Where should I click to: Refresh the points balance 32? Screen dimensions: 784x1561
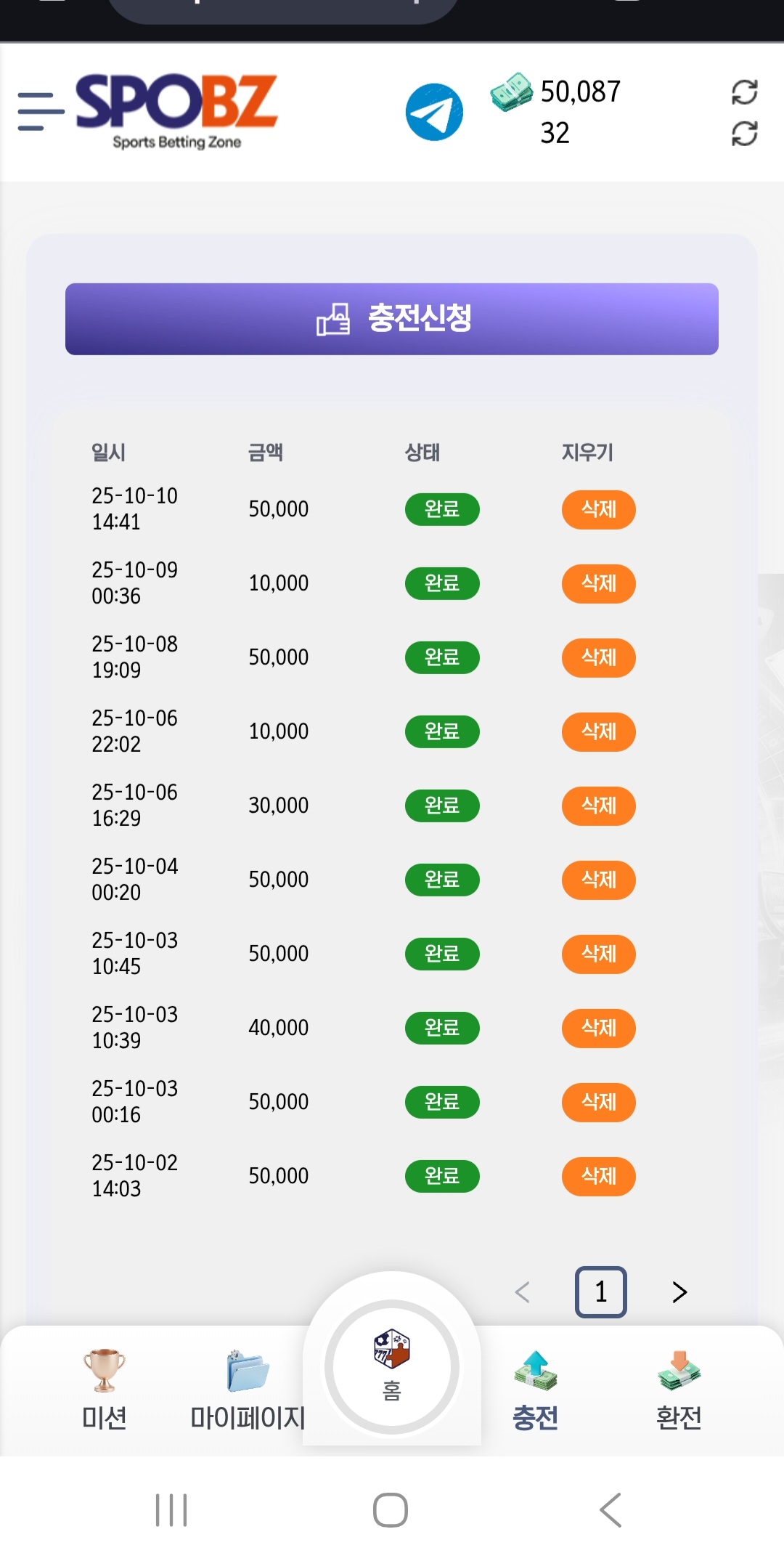pos(744,134)
